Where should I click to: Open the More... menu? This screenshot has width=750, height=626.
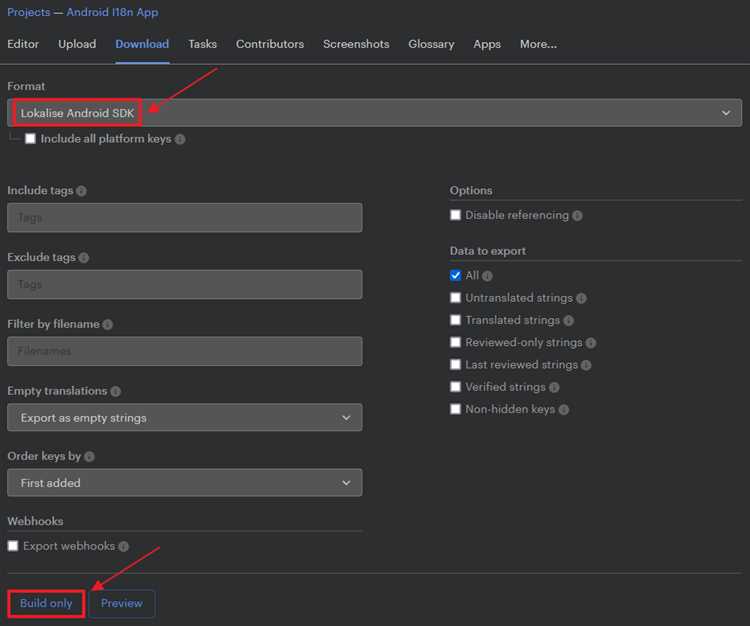[538, 44]
